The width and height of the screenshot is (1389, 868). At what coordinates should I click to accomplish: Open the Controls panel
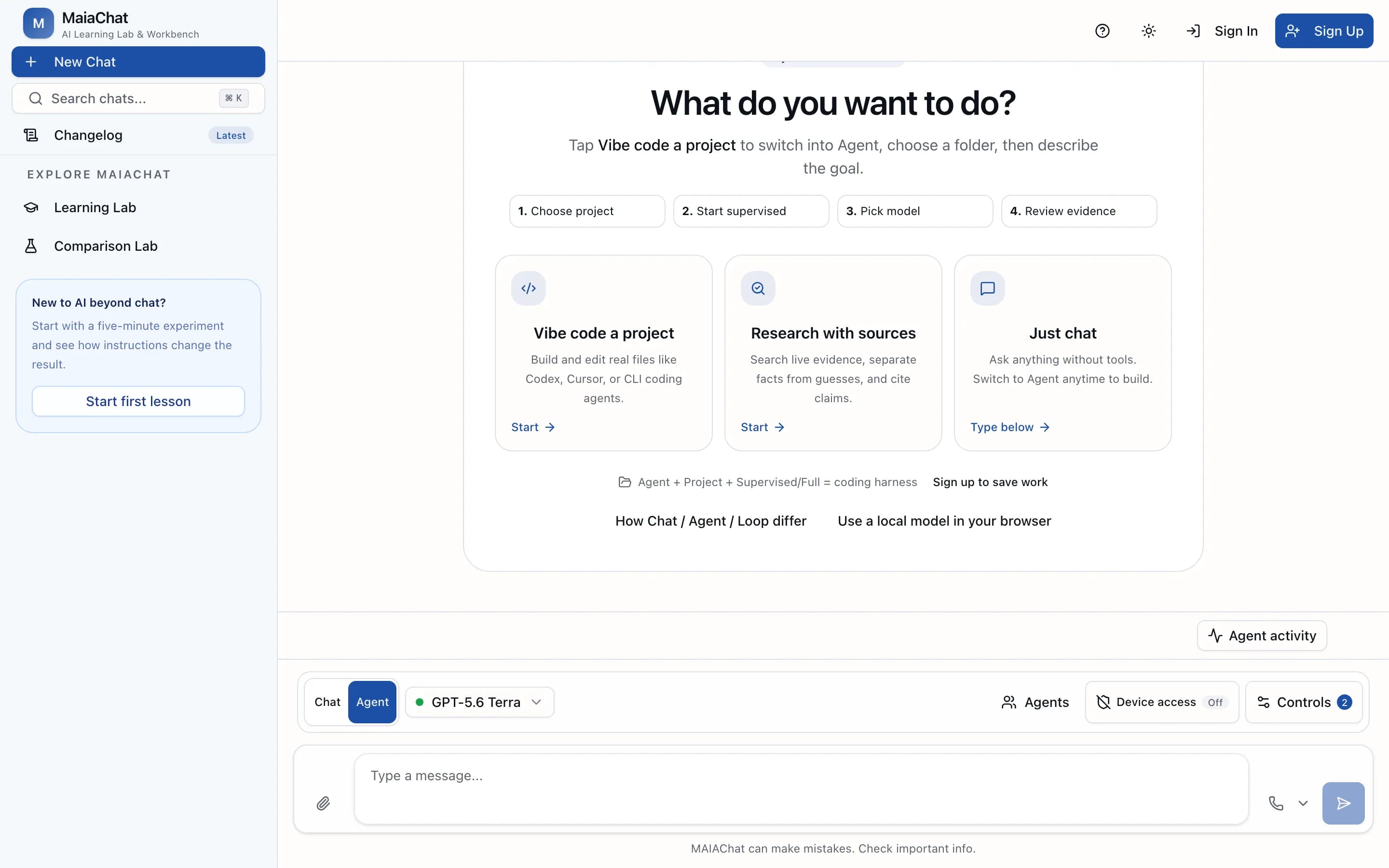click(1304, 702)
